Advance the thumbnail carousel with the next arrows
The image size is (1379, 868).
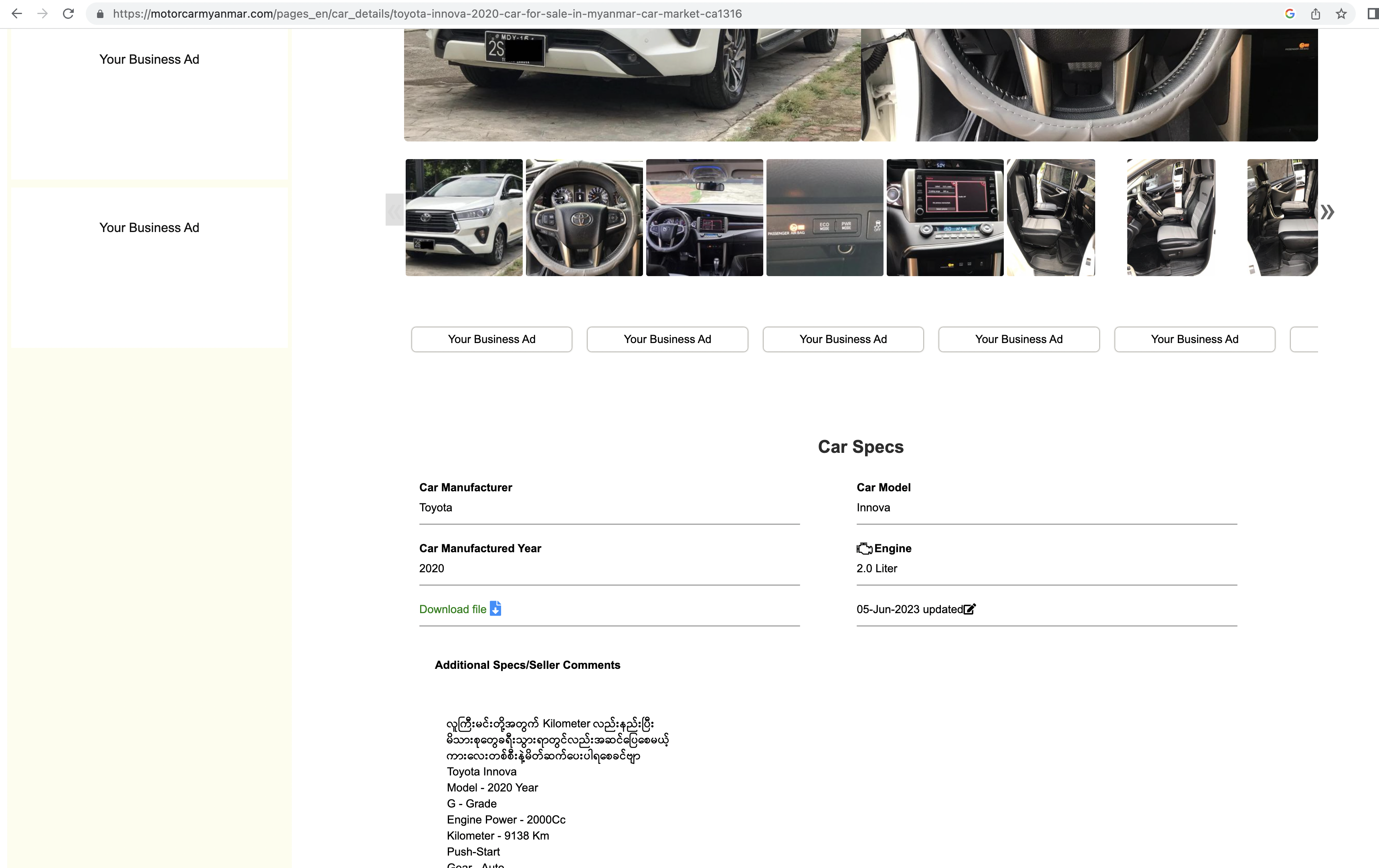(1327, 212)
